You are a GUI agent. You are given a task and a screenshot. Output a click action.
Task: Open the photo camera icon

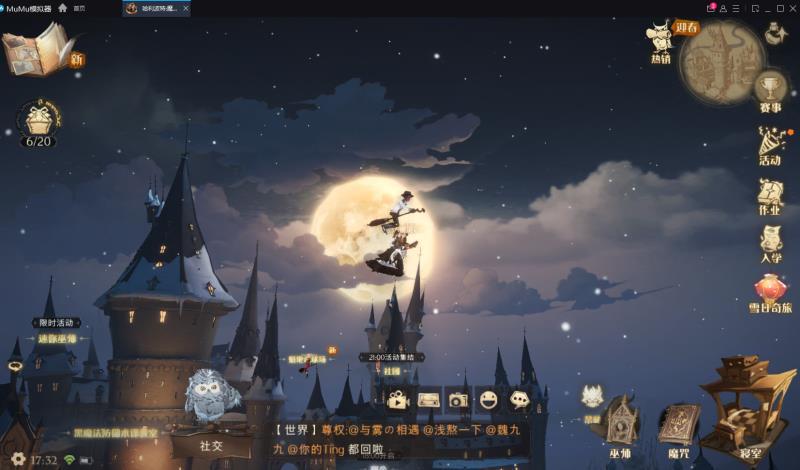point(458,401)
